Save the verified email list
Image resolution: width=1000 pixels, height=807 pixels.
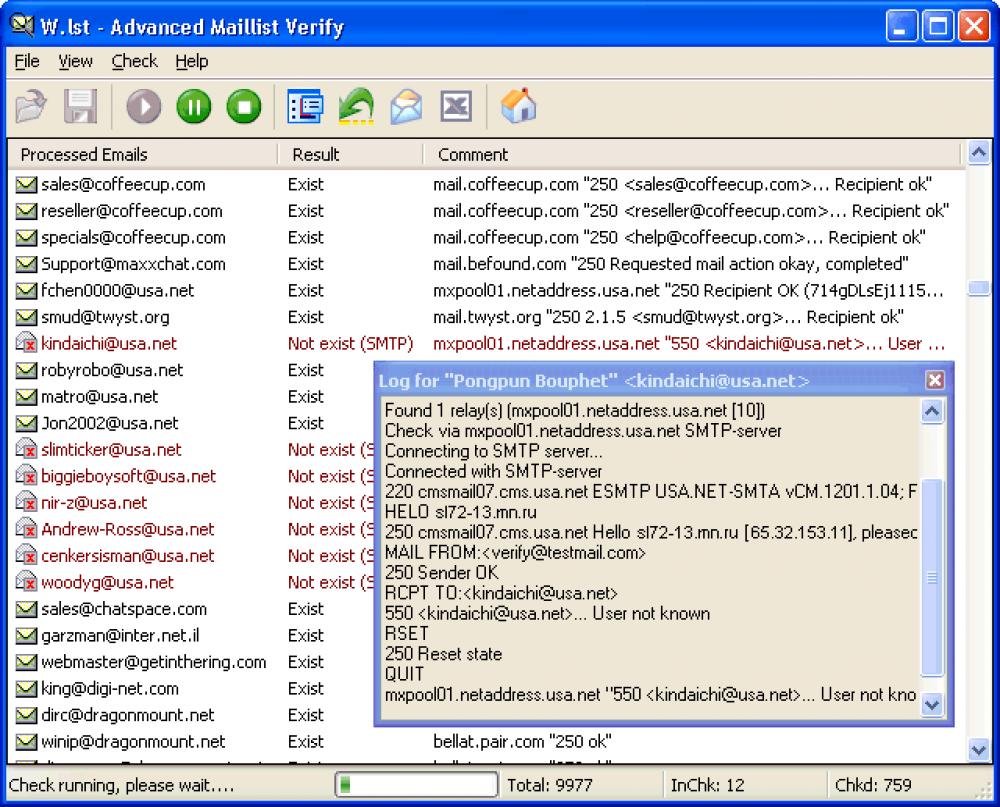pyautogui.click(x=82, y=105)
